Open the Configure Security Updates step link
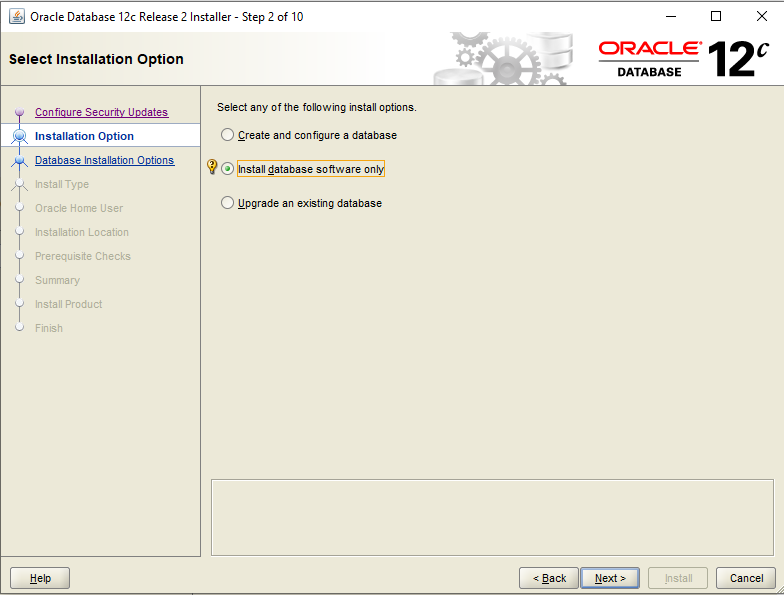The height and width of the screenshot is (595, 784). 102,112
